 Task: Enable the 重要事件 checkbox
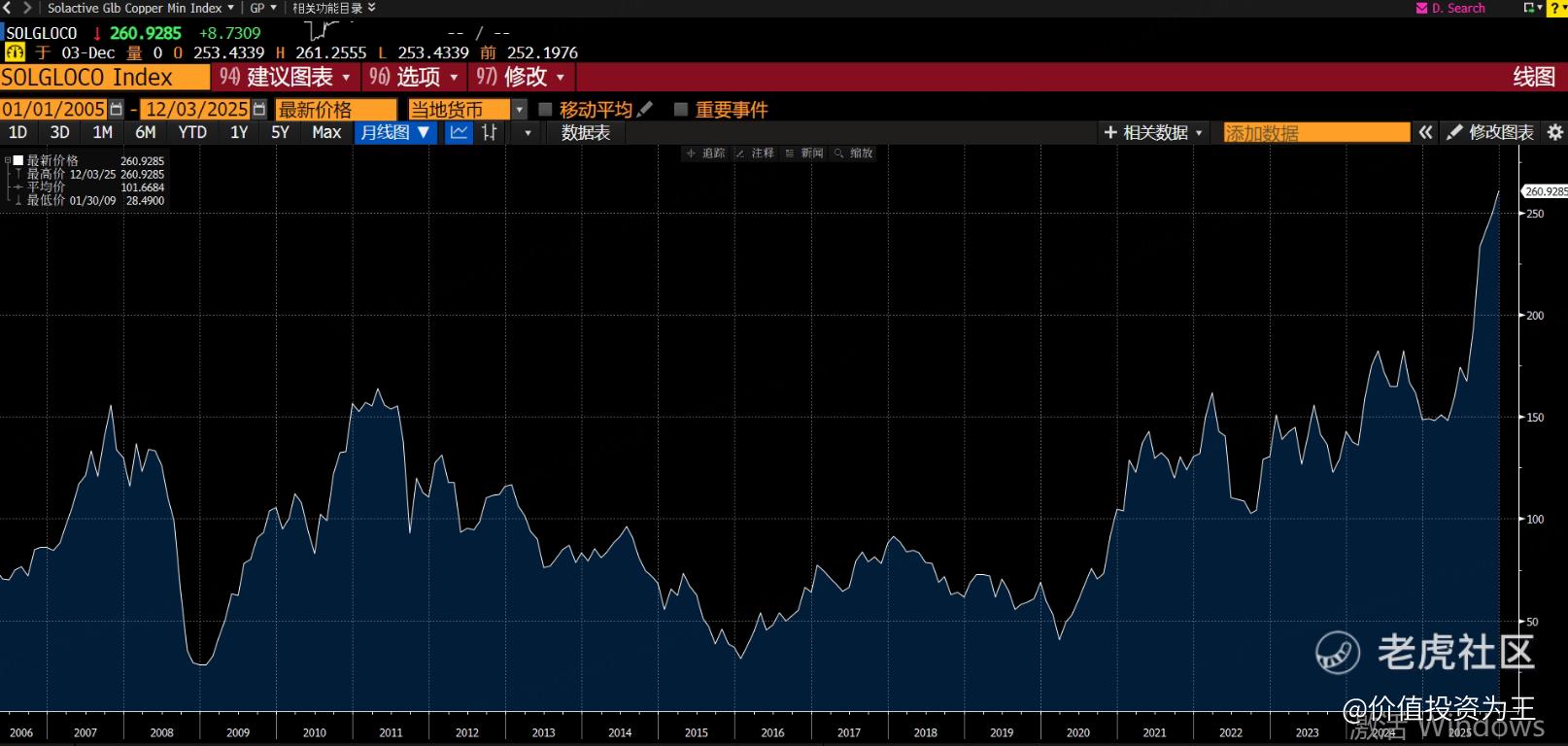[681, 110]
